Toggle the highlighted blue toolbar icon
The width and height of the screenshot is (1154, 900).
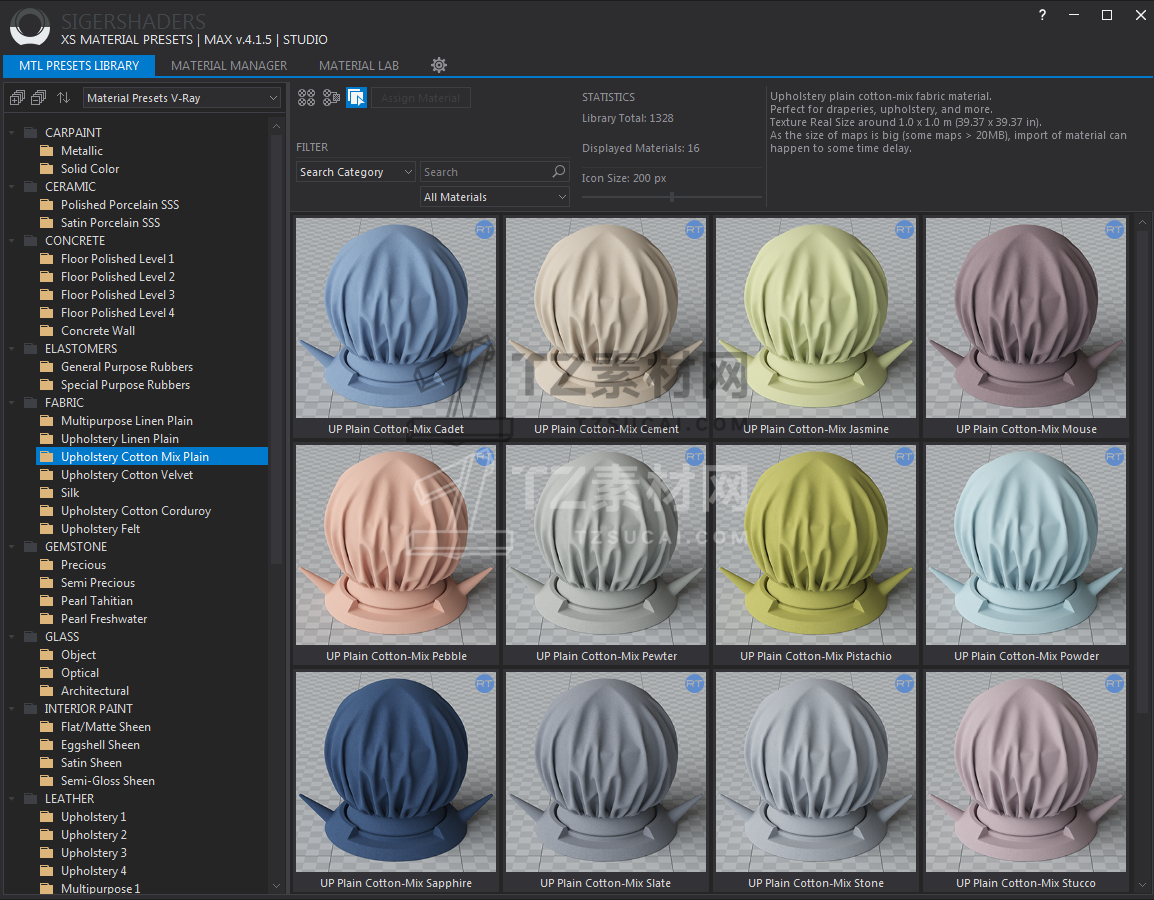pyautogui.click(x=356, y=98)
